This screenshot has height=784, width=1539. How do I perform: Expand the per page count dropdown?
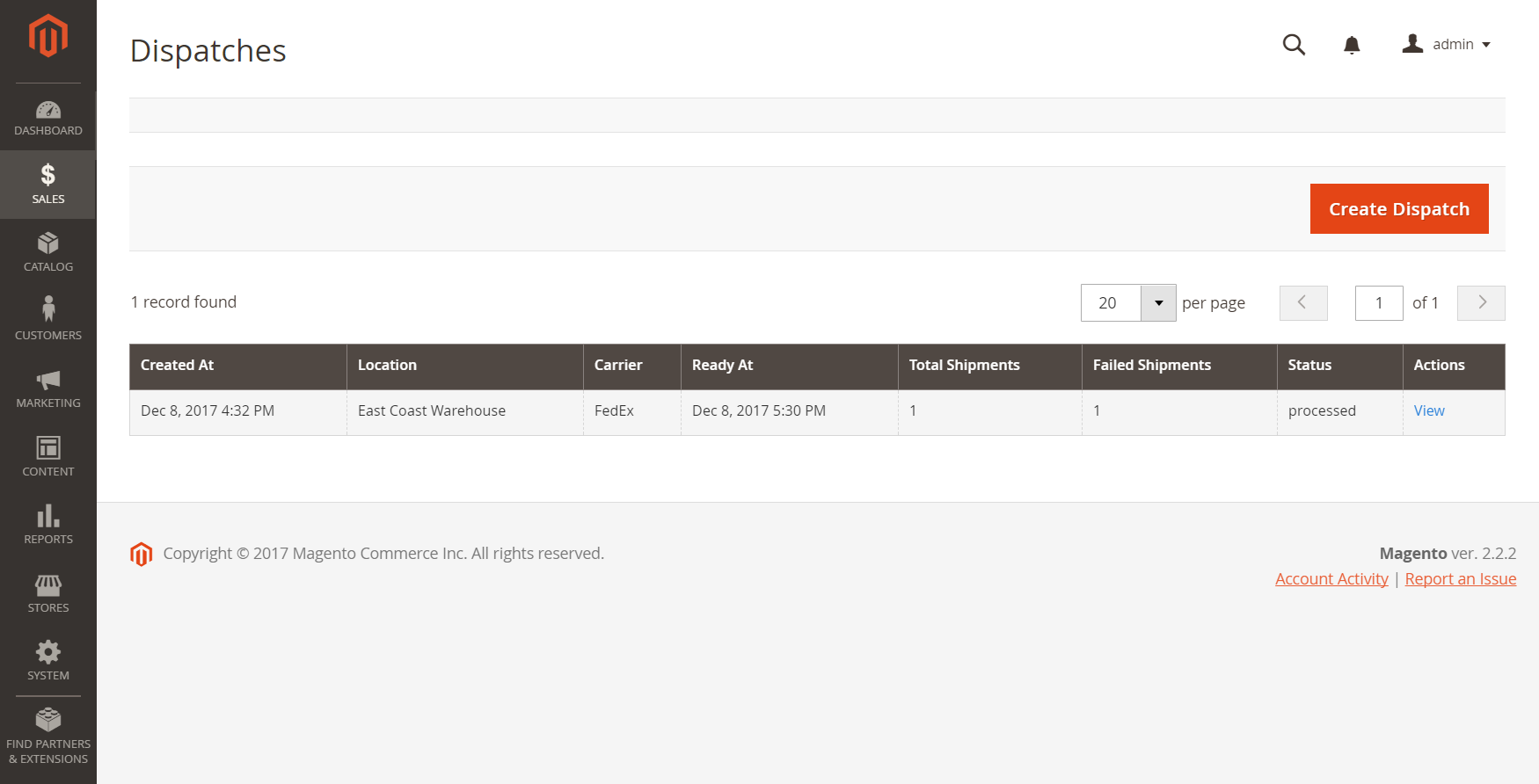1158,303
